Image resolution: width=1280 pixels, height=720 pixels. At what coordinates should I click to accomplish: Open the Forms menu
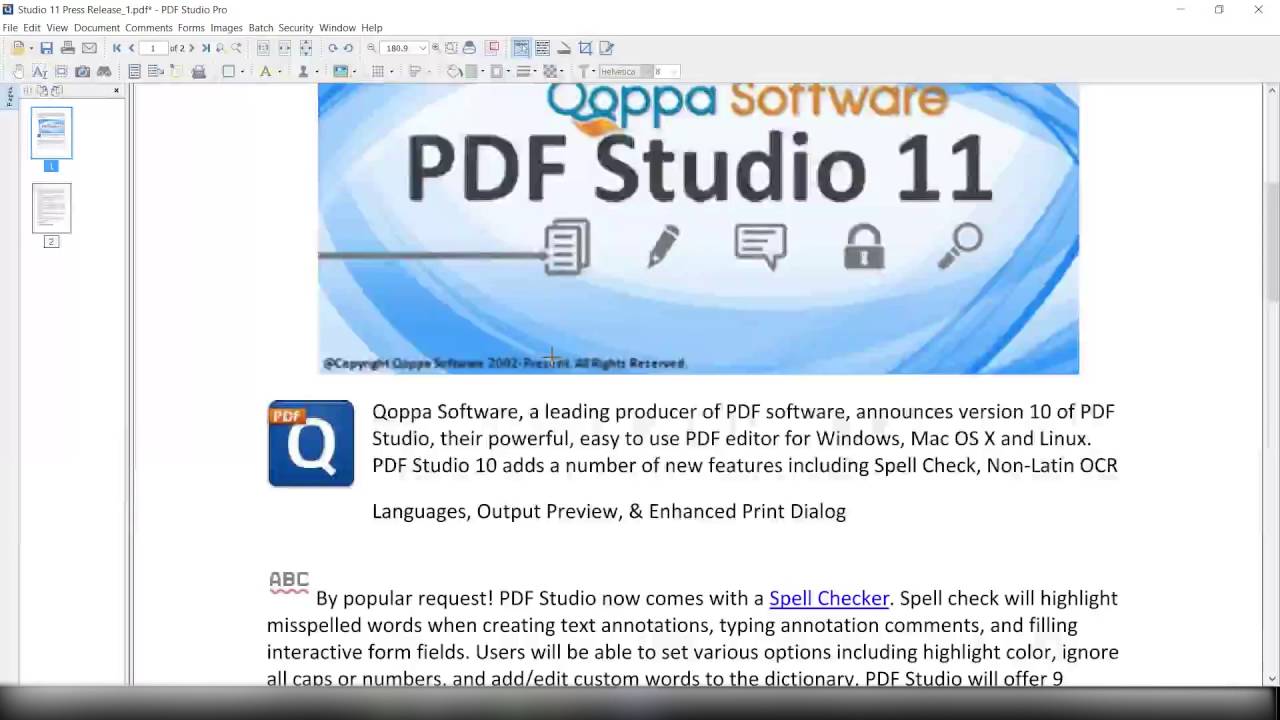[191, 28]
